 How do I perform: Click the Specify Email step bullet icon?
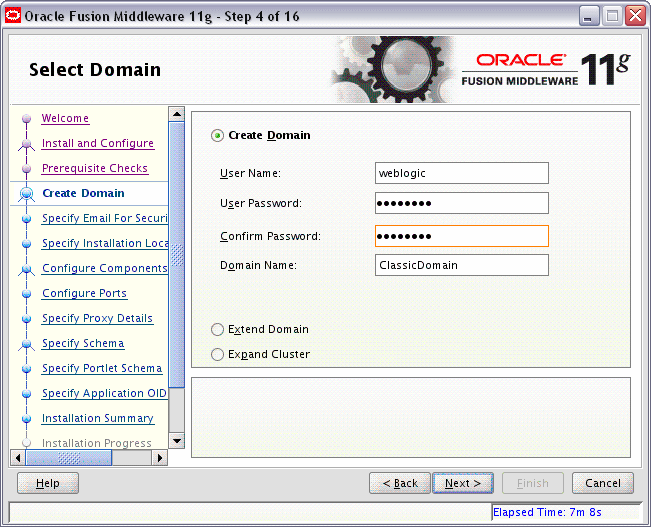coord(27,219)
